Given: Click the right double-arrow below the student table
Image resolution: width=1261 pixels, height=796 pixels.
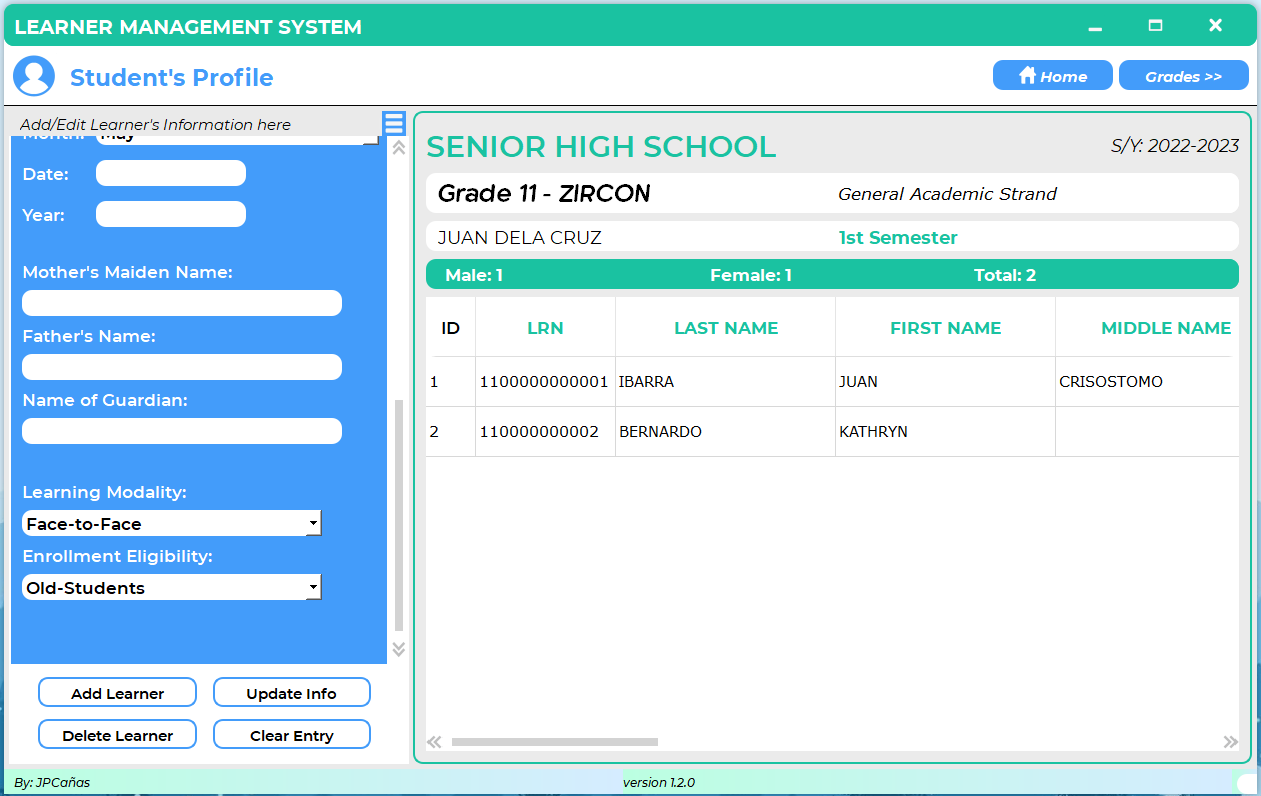Looking at the screenshot, I should coord(1231,741).
